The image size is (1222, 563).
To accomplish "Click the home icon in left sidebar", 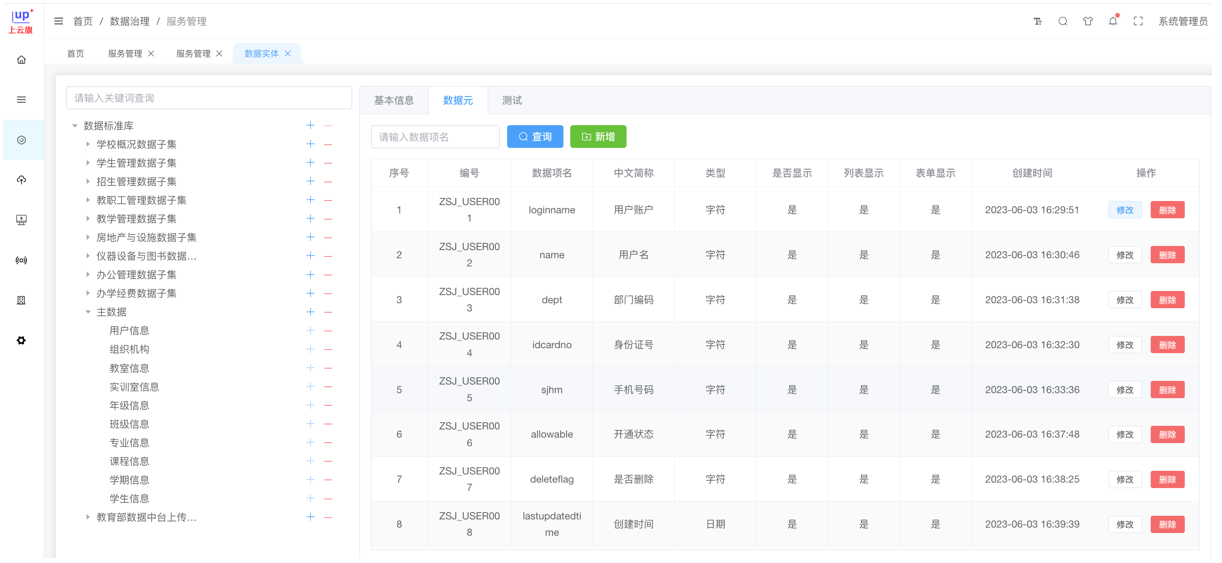I will [x=21, y=60].
